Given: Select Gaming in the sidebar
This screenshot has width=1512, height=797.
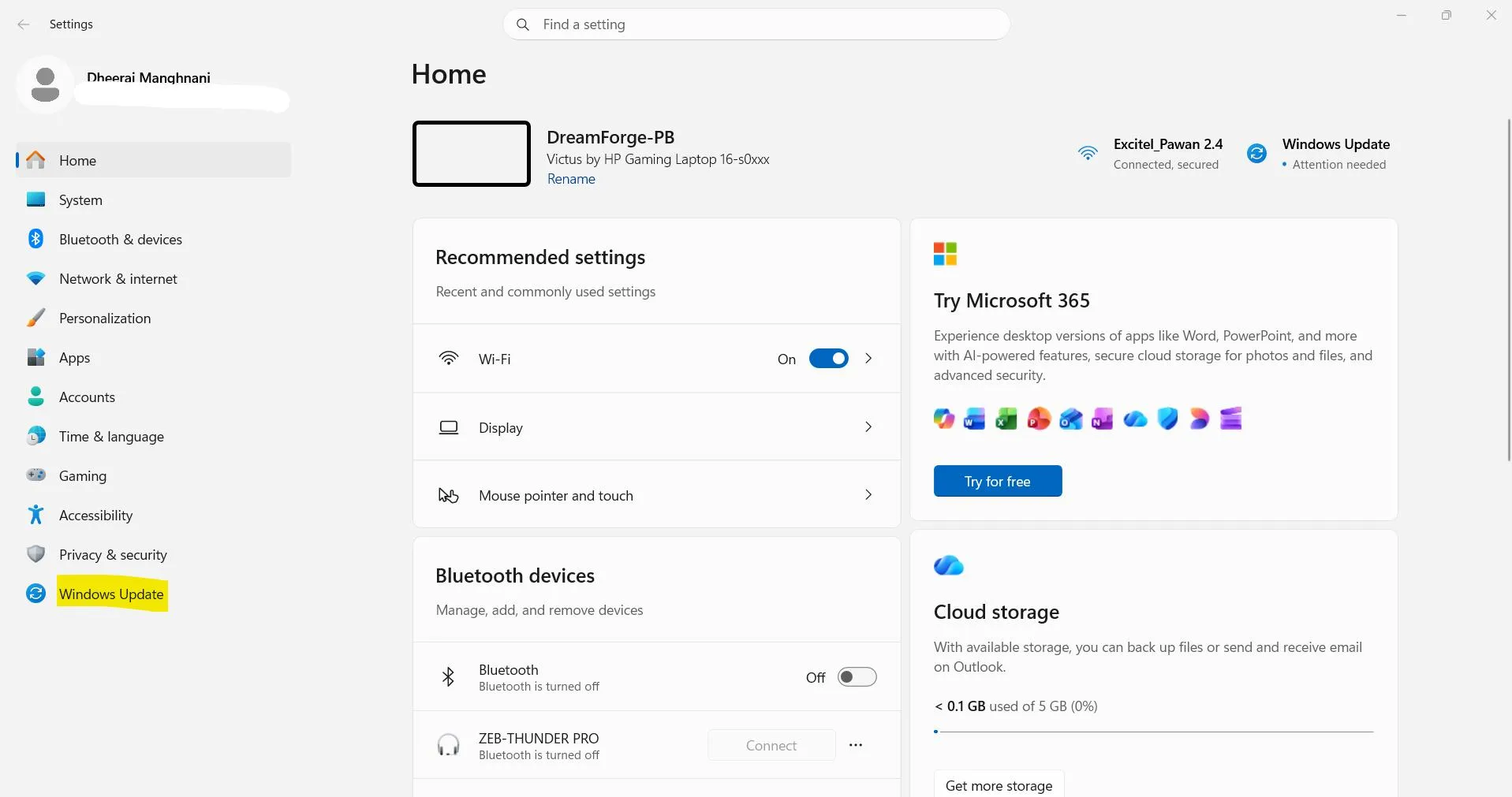Looking at the screenshot, I should (153, 475).
